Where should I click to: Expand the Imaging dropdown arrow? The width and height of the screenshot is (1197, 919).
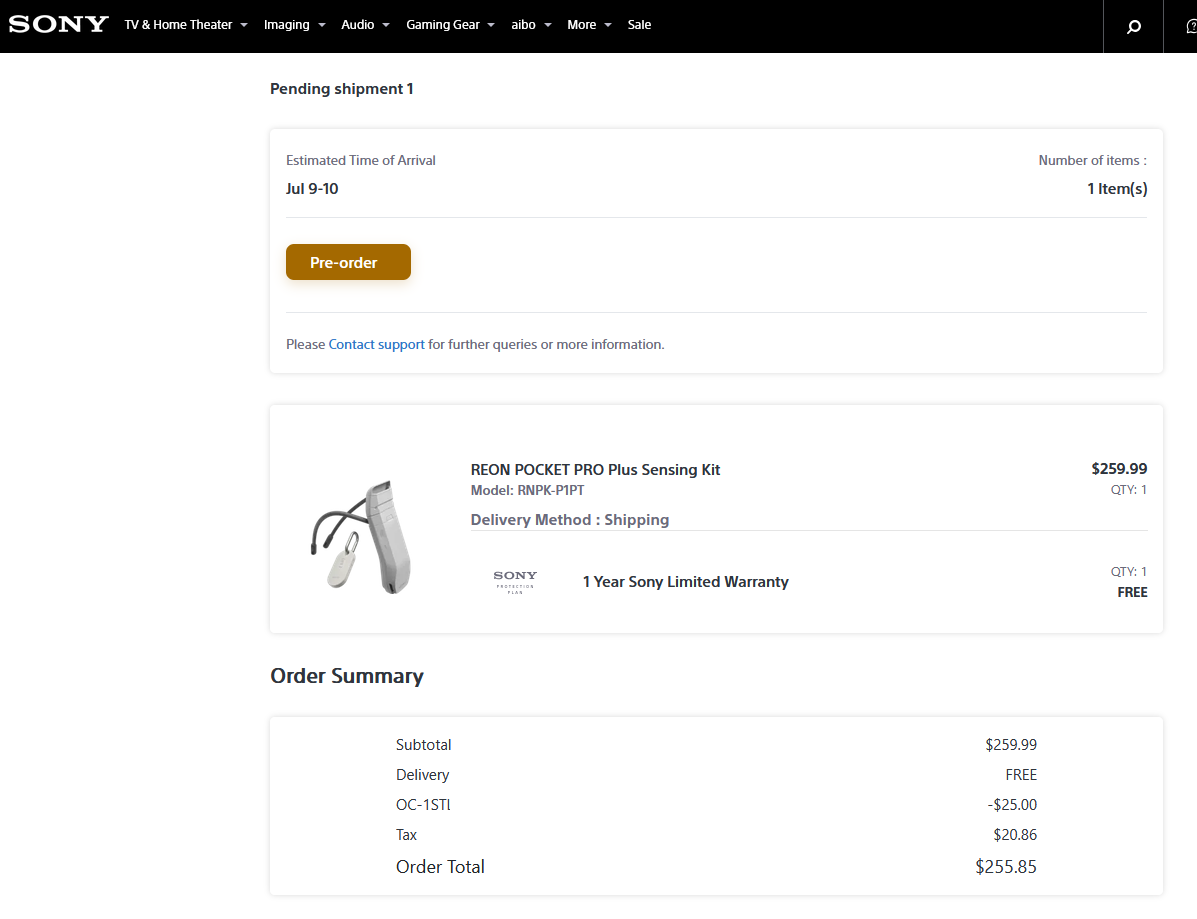[x=322, y=25]
